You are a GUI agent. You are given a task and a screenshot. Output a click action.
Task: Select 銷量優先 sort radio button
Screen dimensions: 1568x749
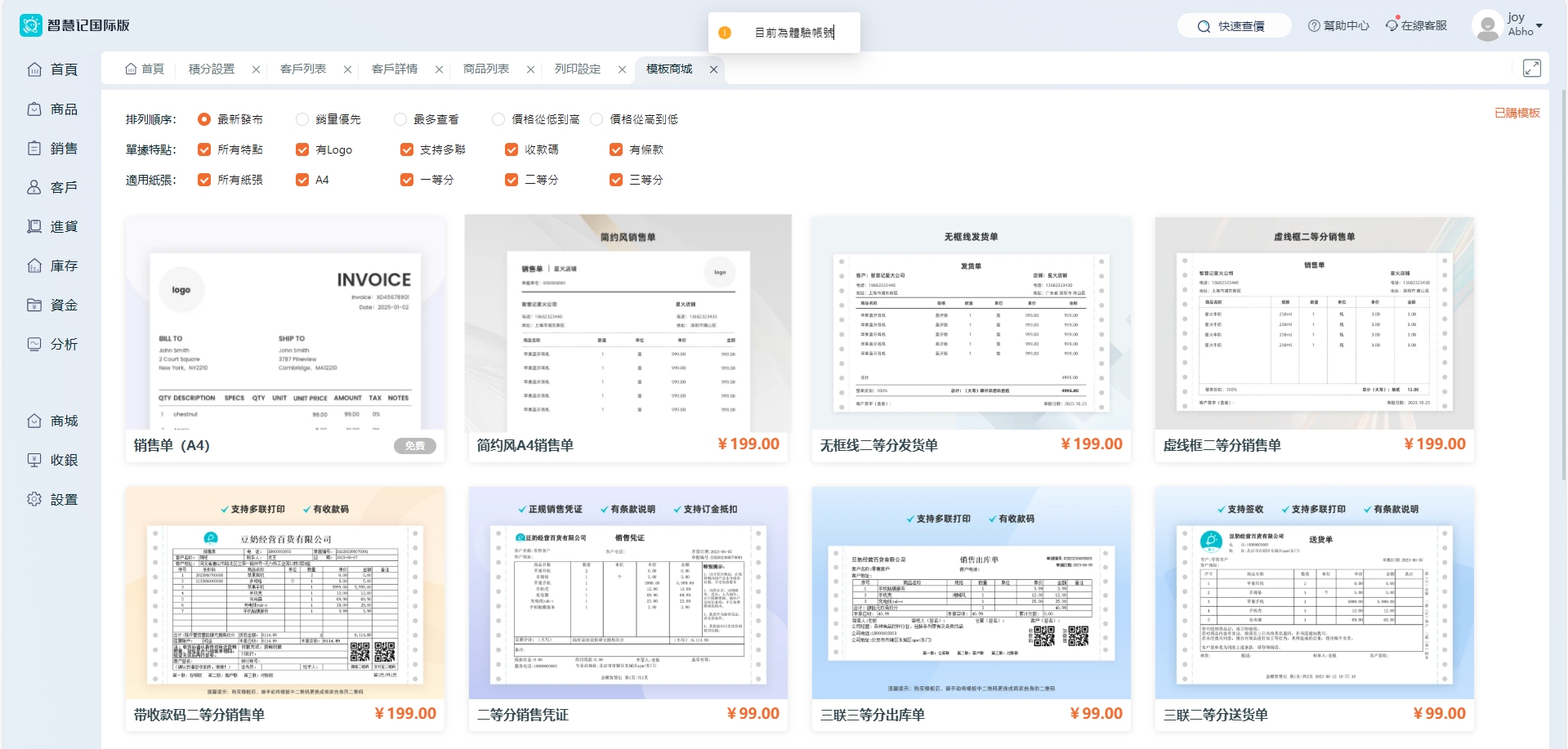(x=302, y=119)
